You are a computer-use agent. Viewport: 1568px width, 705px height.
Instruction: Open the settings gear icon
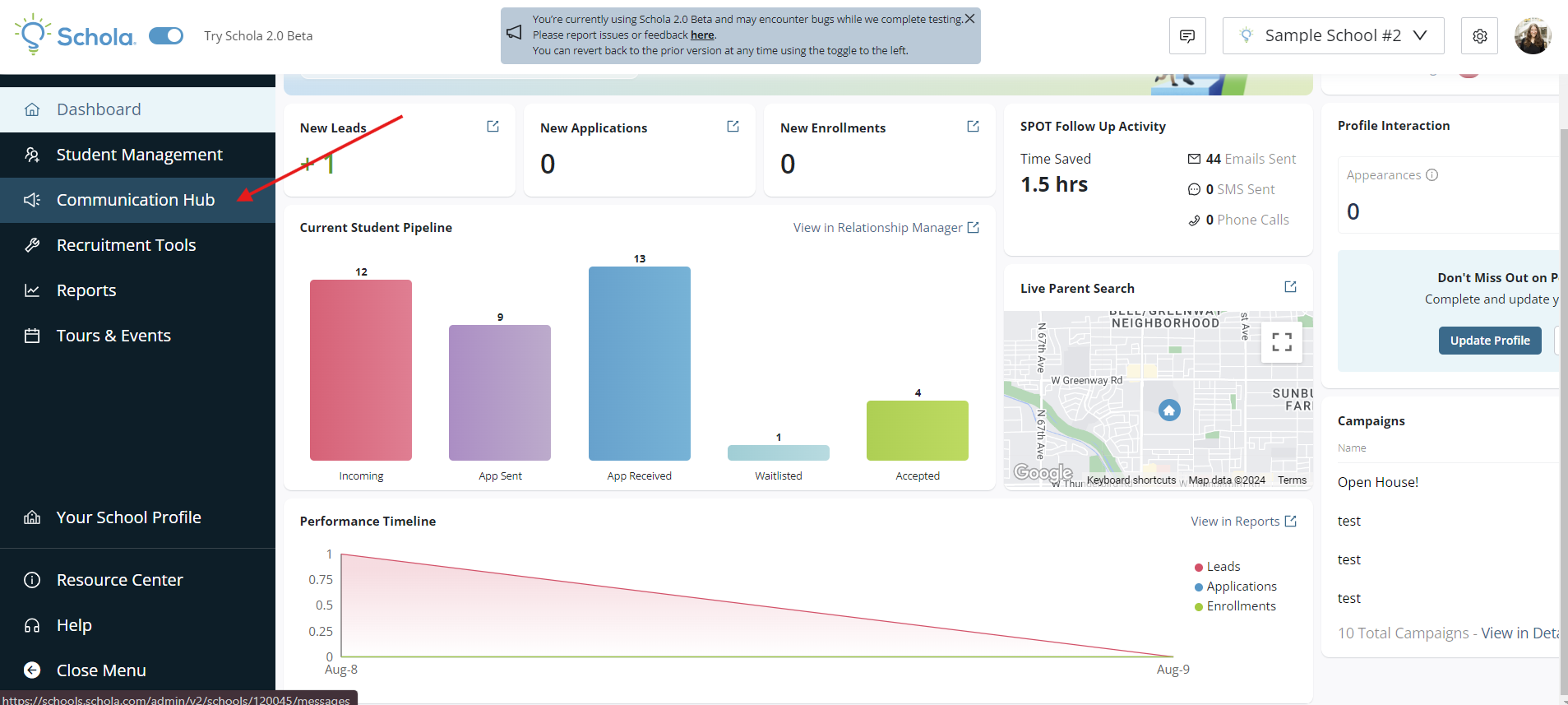[1480, 36]
